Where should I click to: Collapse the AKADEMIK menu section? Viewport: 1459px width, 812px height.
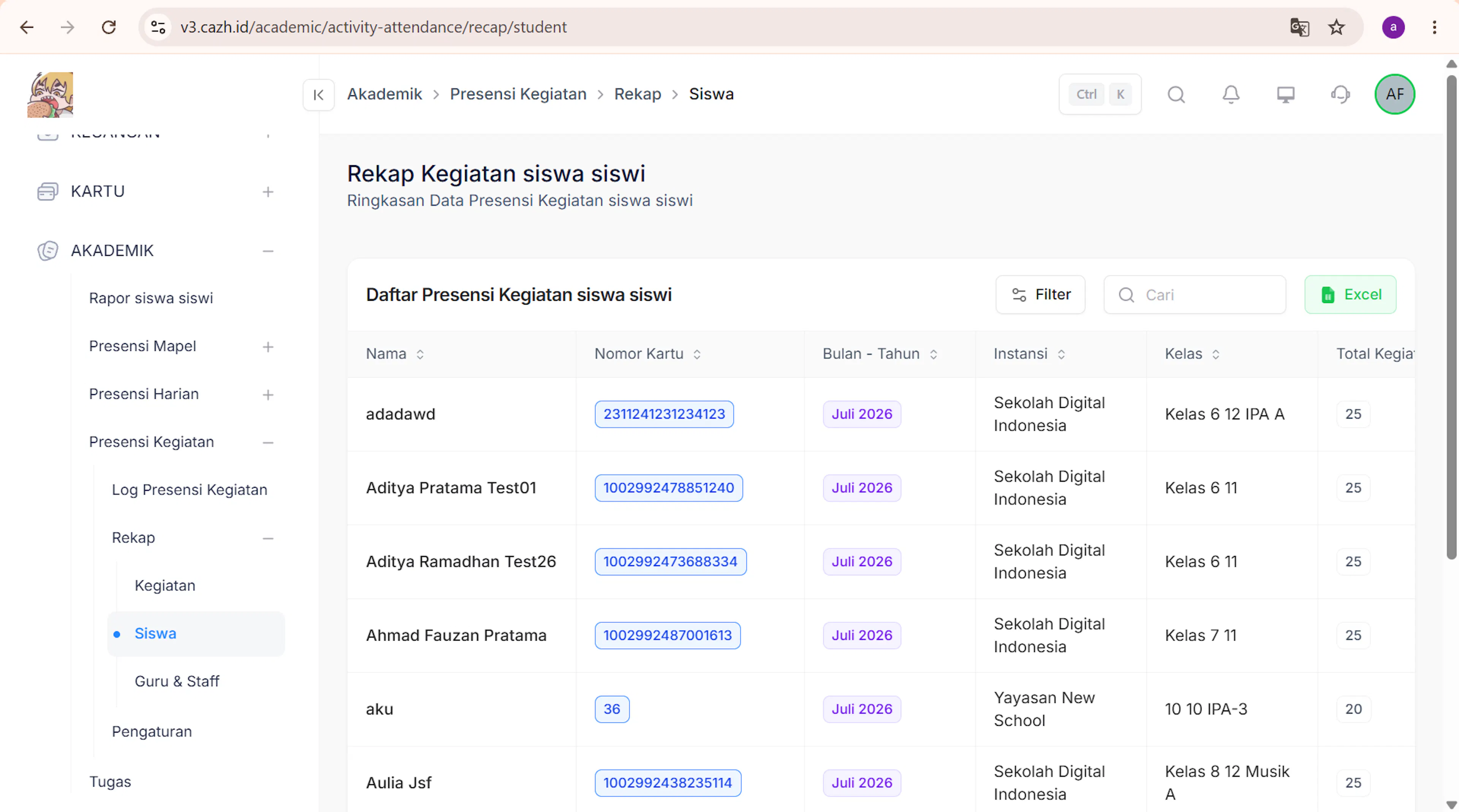pyautogui.click(x=268, y=251)
